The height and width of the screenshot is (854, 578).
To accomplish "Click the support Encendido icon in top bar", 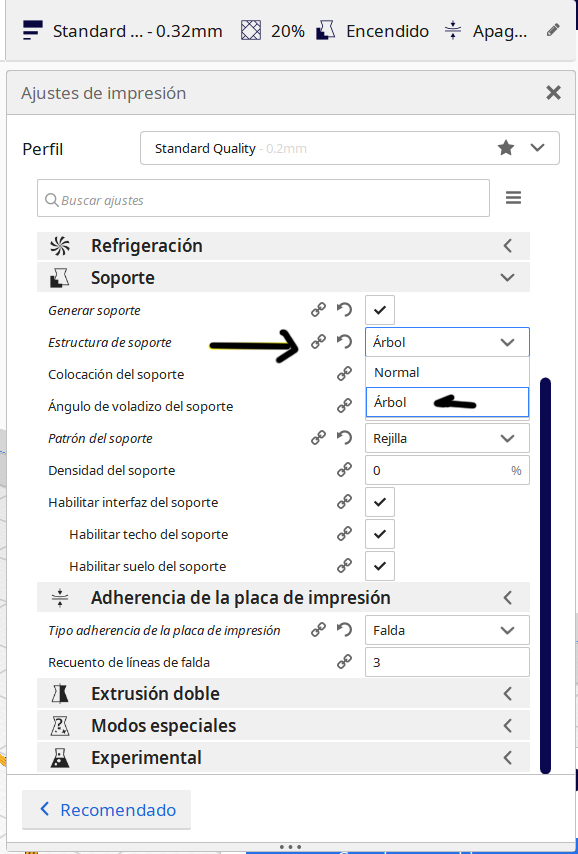I will pos(326,30).
